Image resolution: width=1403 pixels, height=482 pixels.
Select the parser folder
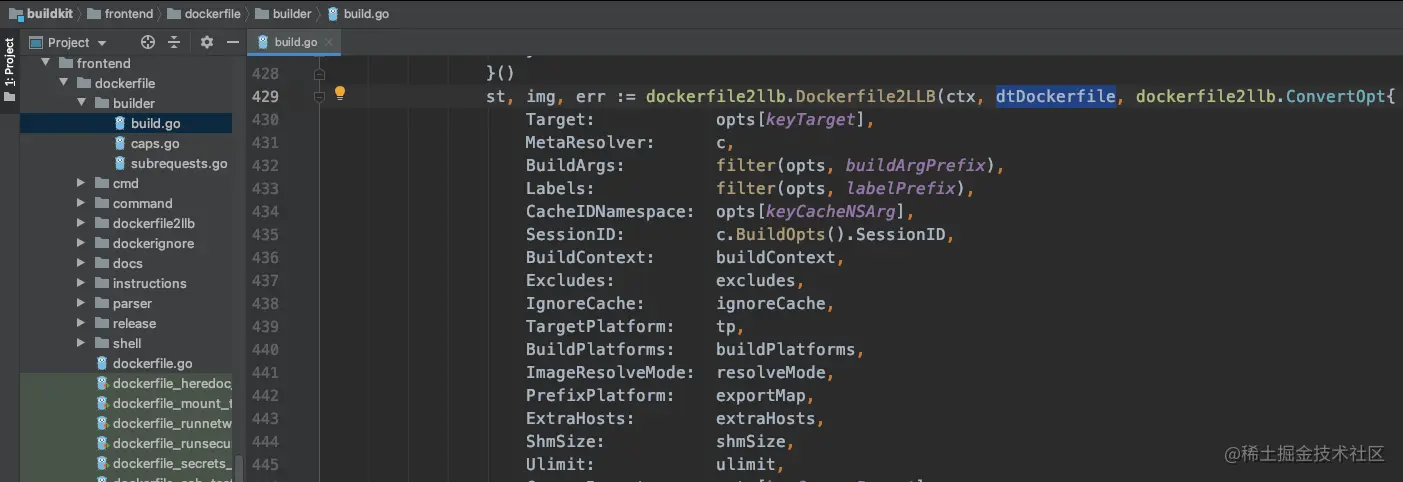(x=132, y=303)
